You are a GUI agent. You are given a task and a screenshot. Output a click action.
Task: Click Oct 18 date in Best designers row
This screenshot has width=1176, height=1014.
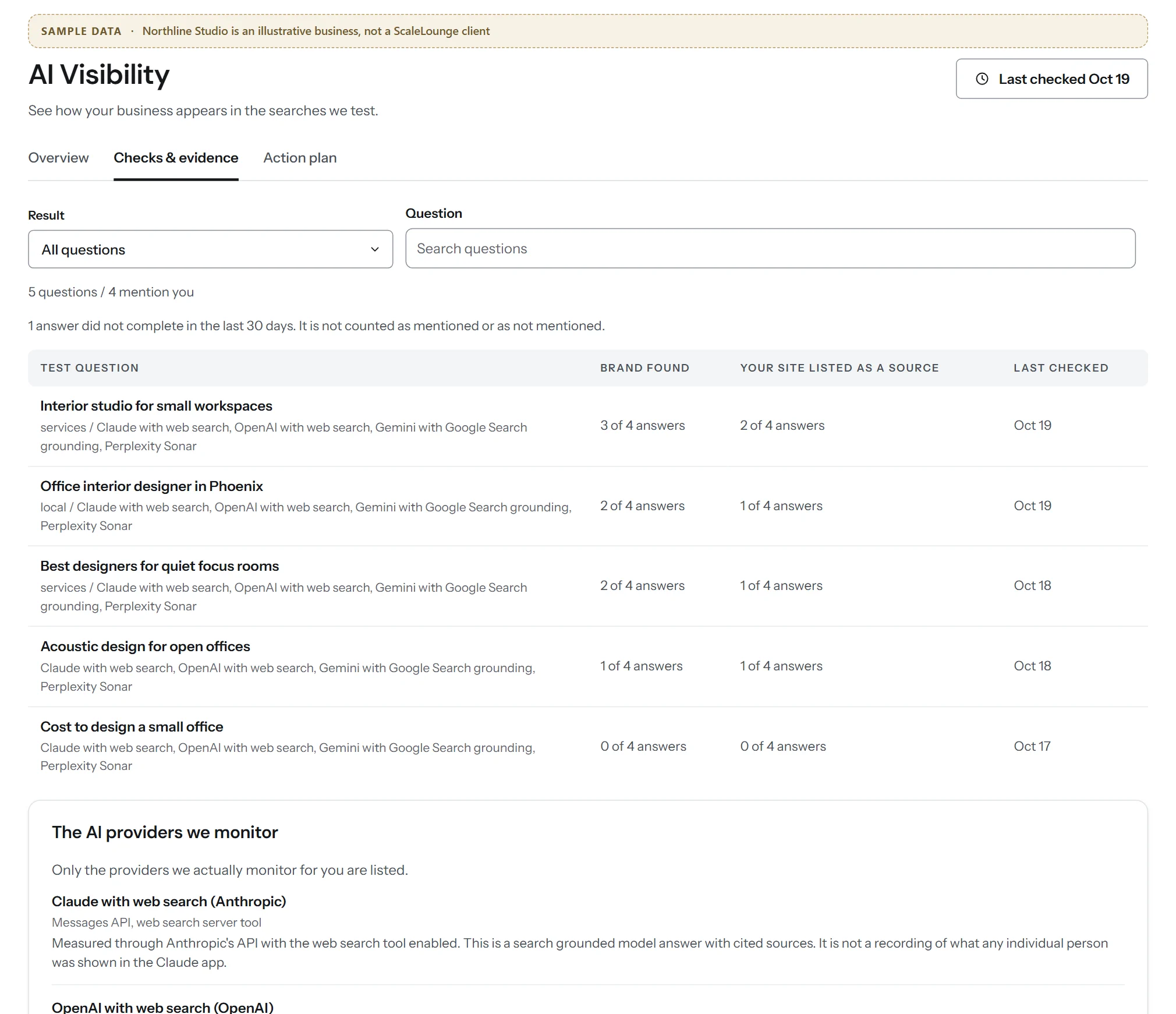click(1033, 586)
